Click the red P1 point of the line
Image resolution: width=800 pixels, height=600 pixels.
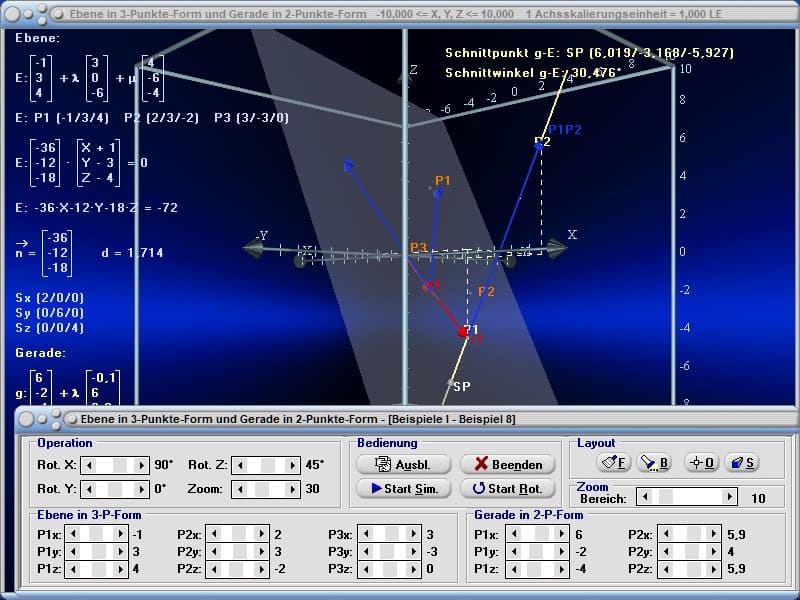point(463,332)
